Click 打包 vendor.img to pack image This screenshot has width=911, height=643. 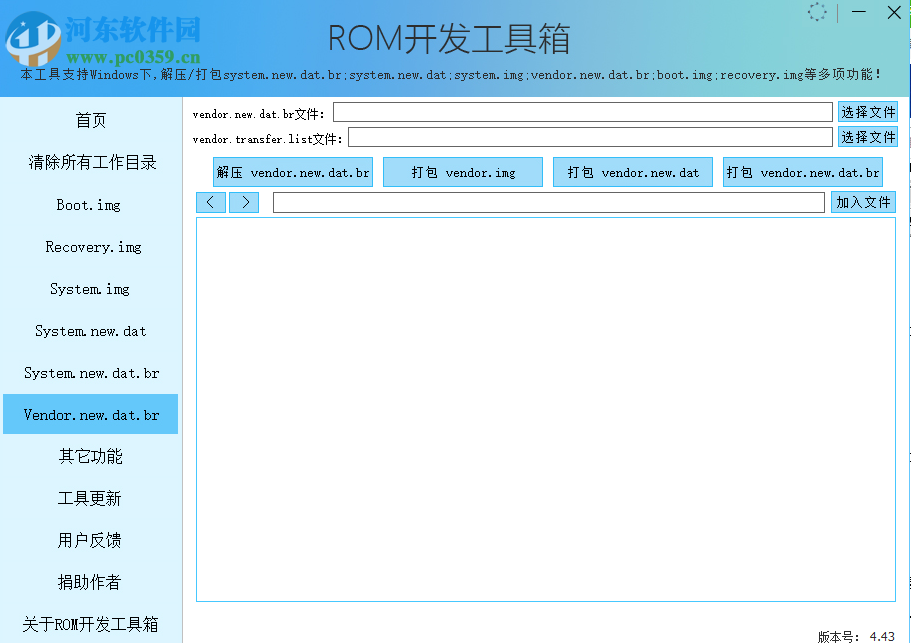click(x=462, y=171)
